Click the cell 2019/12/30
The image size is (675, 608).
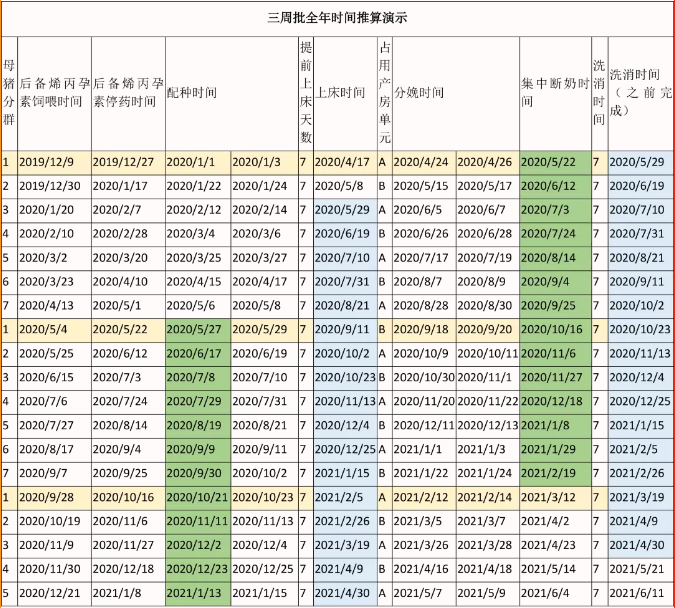(x=55, y=186)
